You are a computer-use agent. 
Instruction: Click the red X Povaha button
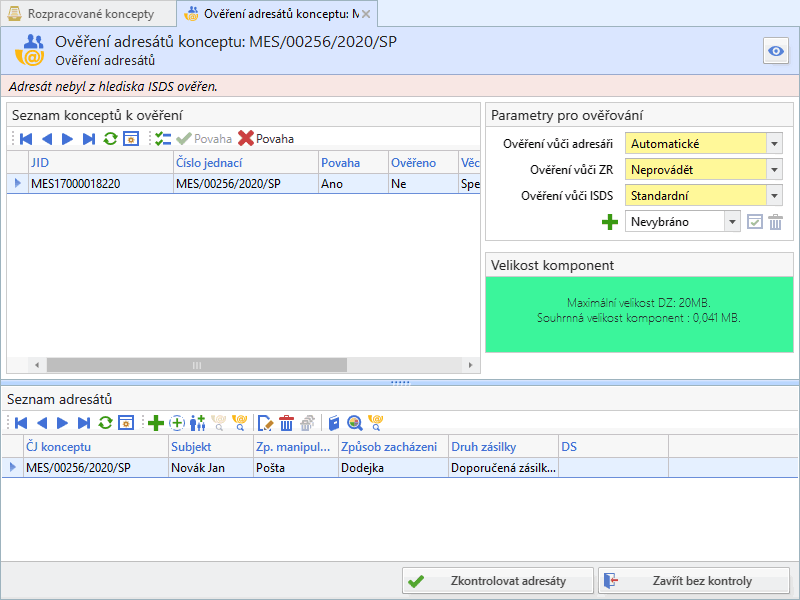tap(266, 139)
